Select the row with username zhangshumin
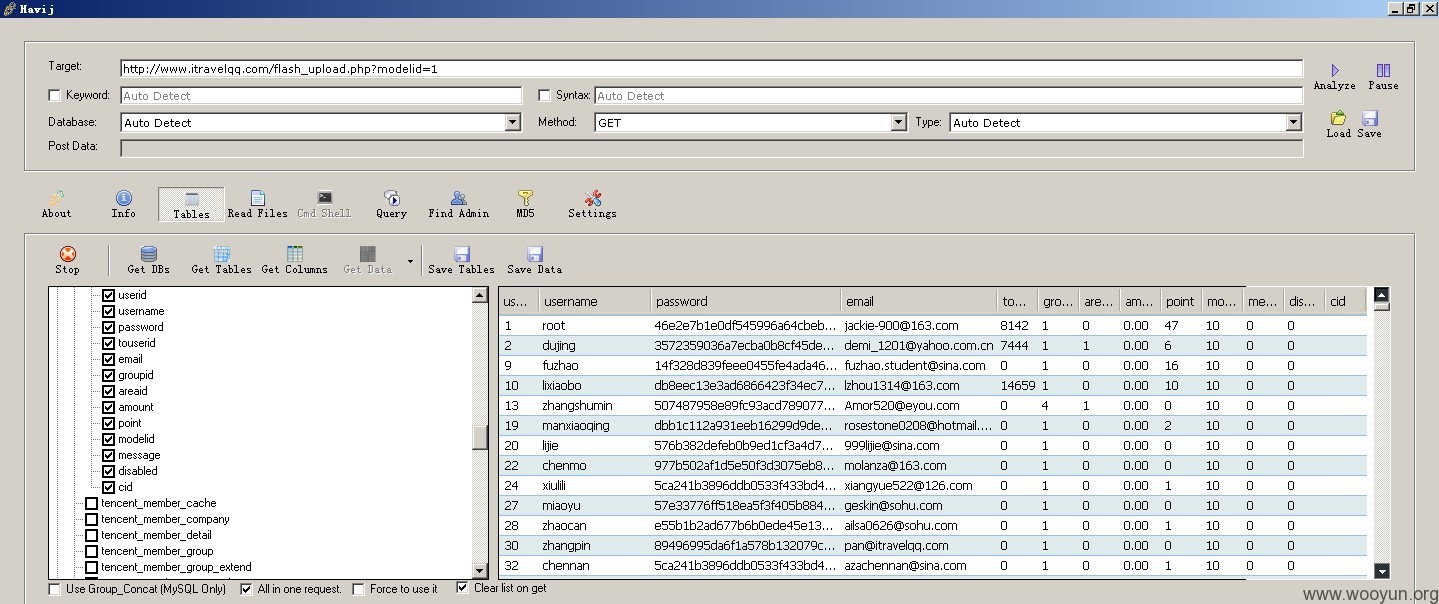 click(932, 405)
